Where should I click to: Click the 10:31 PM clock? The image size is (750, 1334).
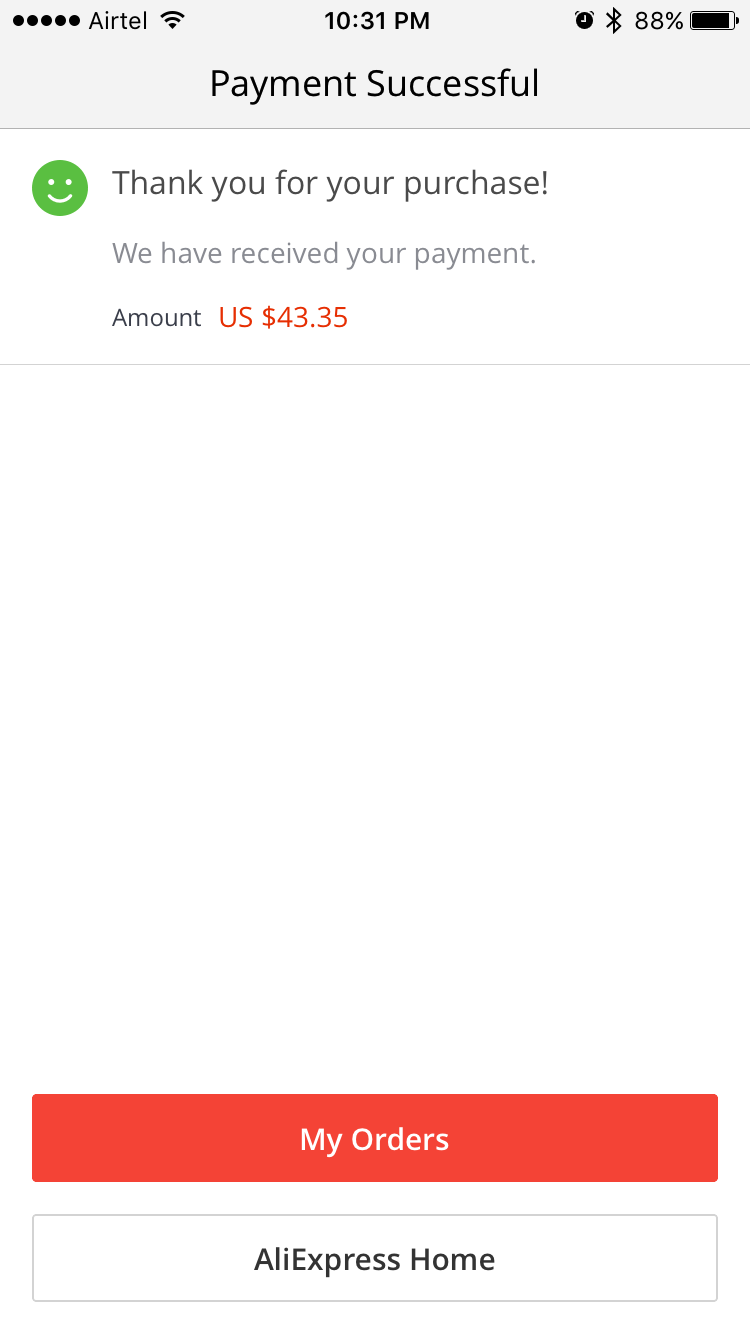(x=376, y=21)
